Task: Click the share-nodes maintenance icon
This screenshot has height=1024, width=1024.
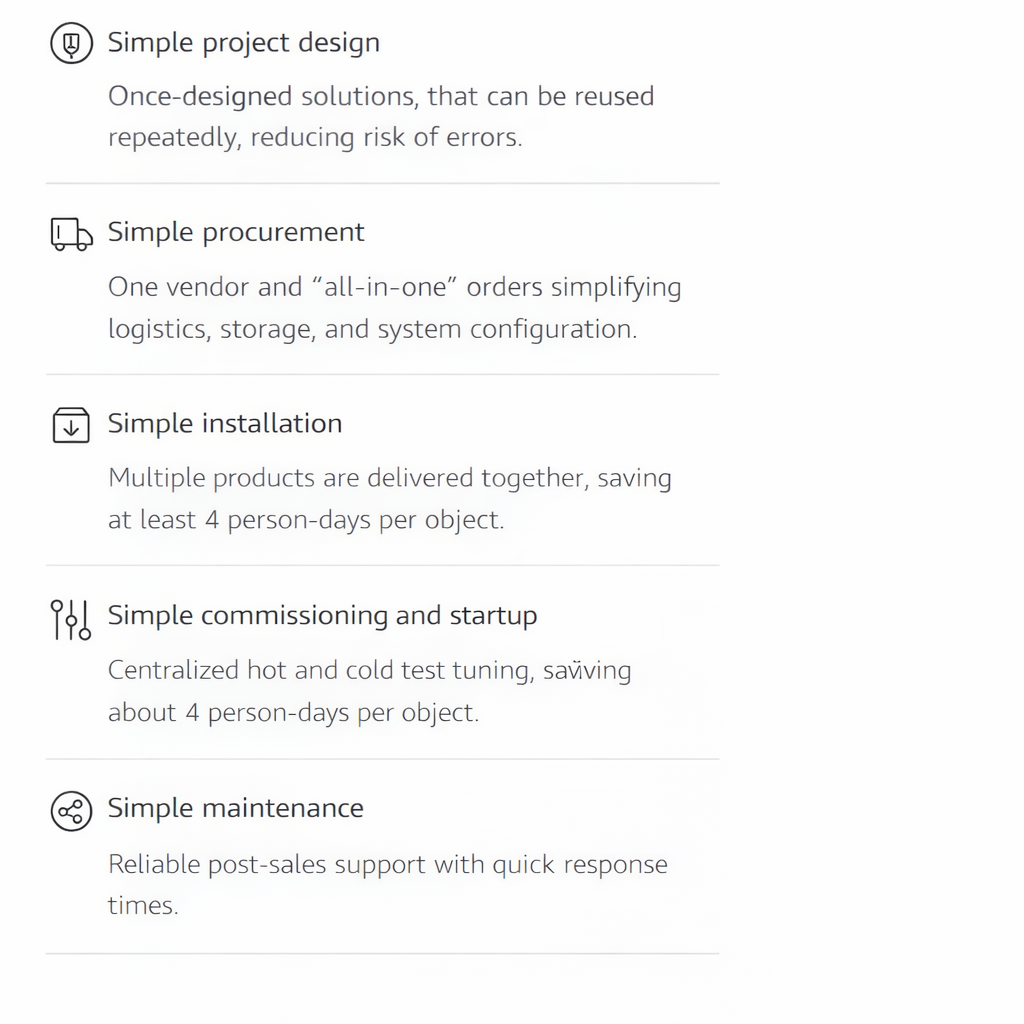Action: point(71,810)
